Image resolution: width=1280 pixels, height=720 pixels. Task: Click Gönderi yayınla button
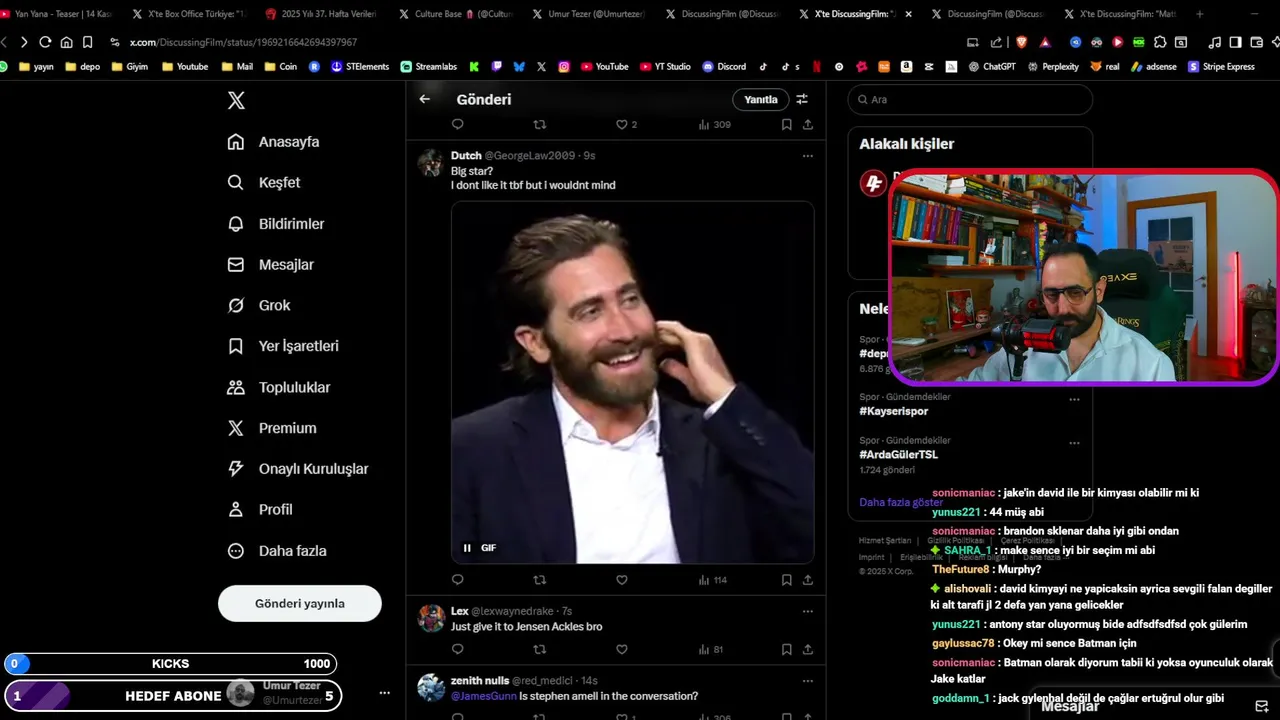pyautogui.click(x=300, y=604)
